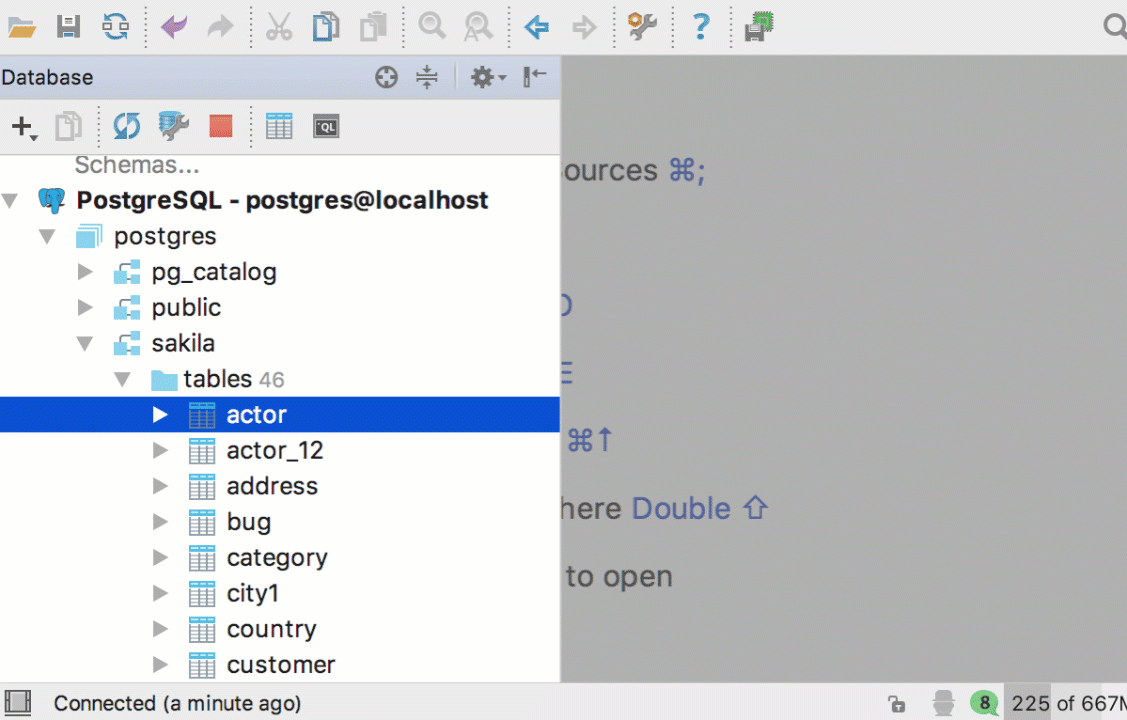This screenshot has width=1127, height=720.
Task: Select the address table
Action: 280,486
